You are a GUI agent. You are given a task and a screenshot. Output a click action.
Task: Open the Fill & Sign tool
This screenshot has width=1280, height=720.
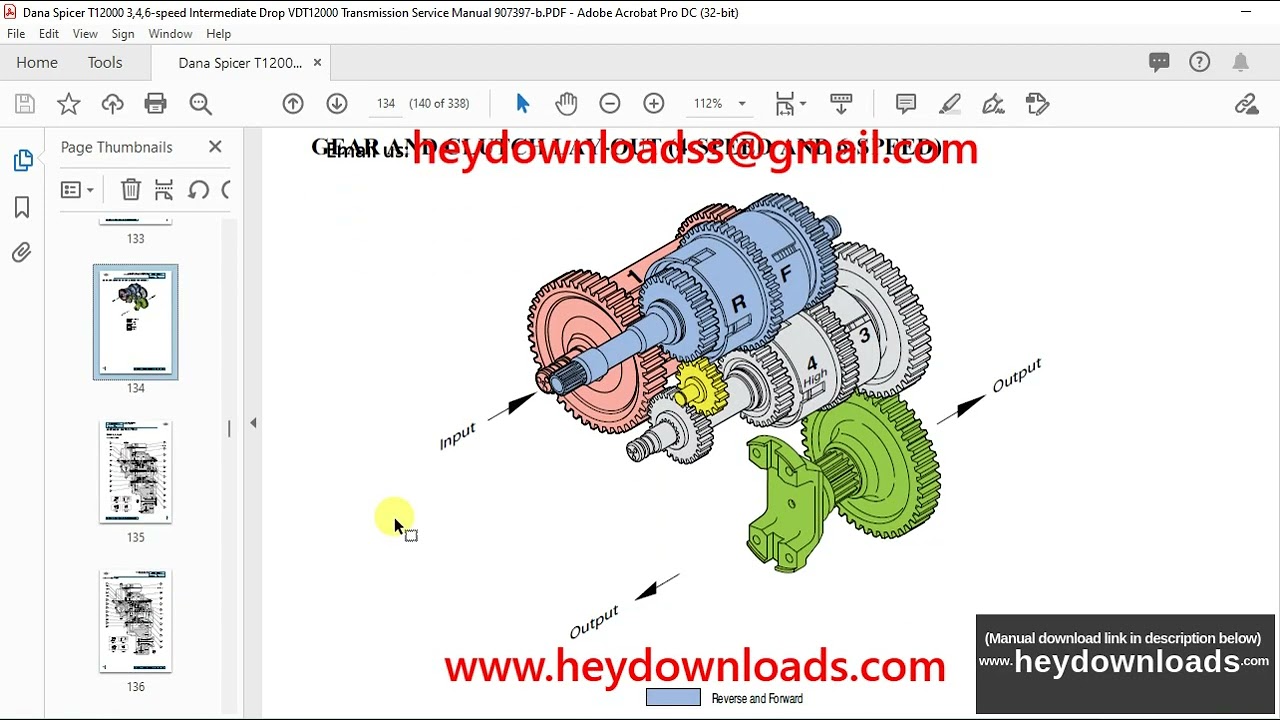coord(993,104)
